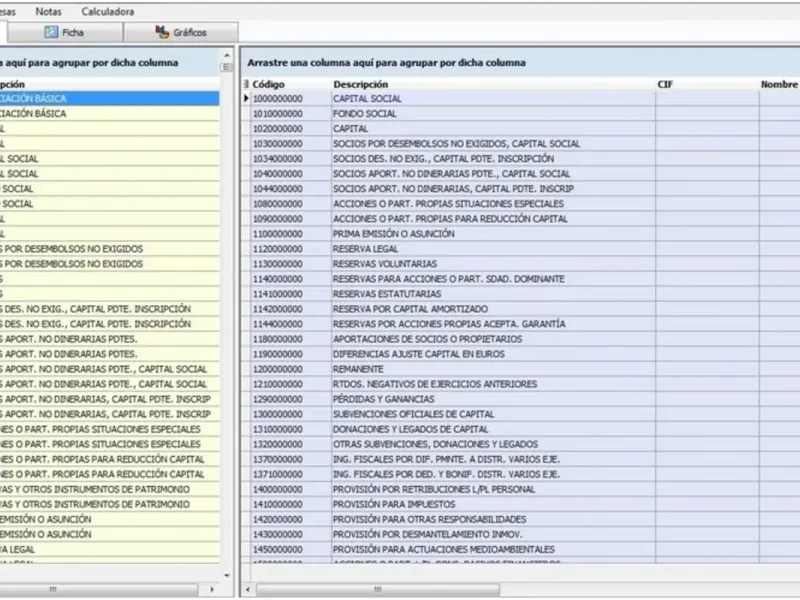Select SOCIOS APORT. NO DINERARIAS PDTE., CAPITAL SOCIAL in right grid
800x600 pixels.
(452, 174)
